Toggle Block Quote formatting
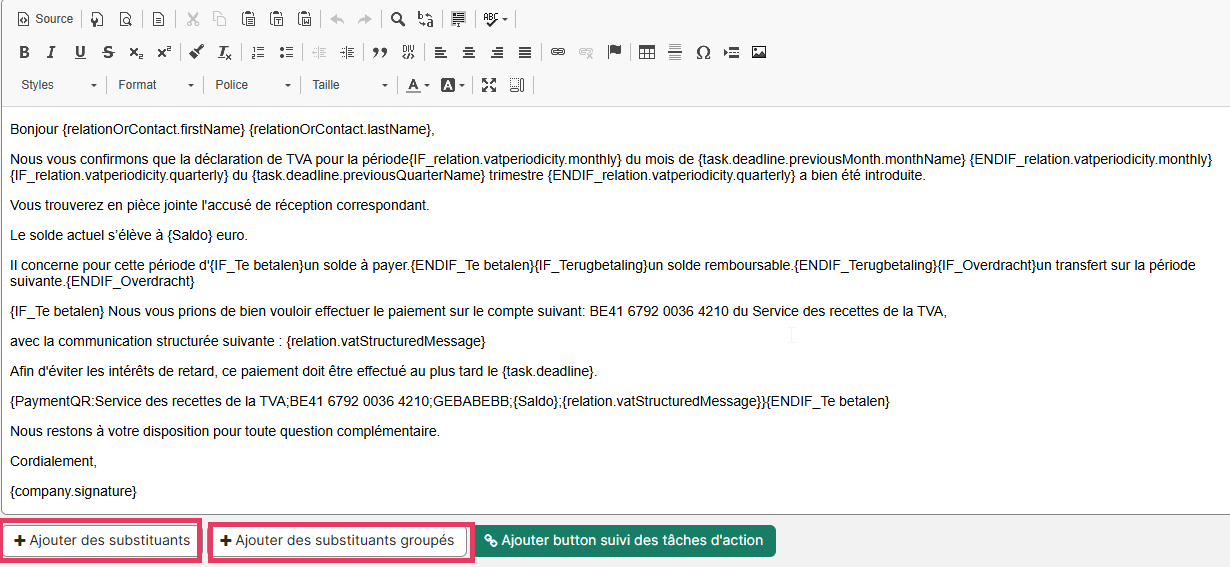 click(x=380, y=52)
